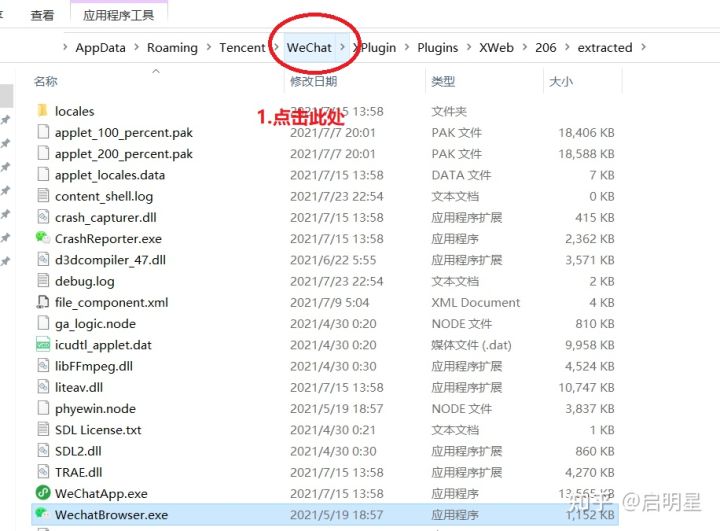720x531 pixels.
Task: Click the libFFmpeg.dll file icon
Action: click(43, 366)
